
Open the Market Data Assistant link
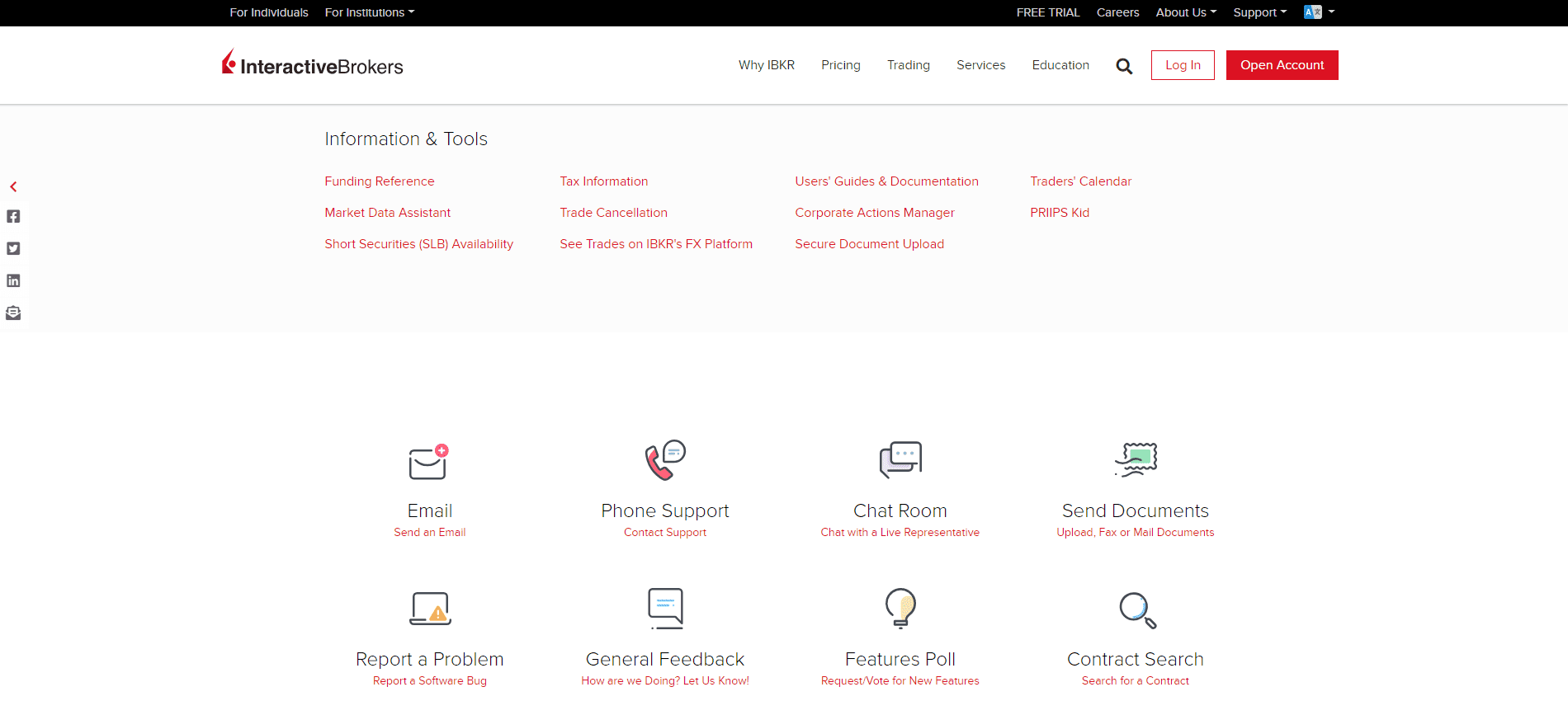388,213
